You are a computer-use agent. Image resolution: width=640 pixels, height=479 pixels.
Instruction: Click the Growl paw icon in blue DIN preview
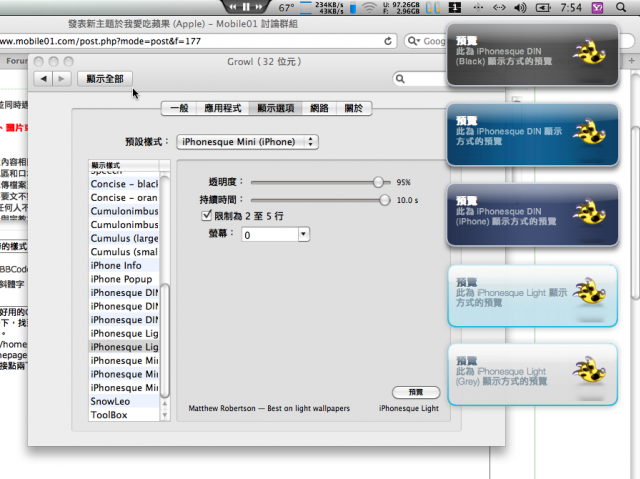590,132
